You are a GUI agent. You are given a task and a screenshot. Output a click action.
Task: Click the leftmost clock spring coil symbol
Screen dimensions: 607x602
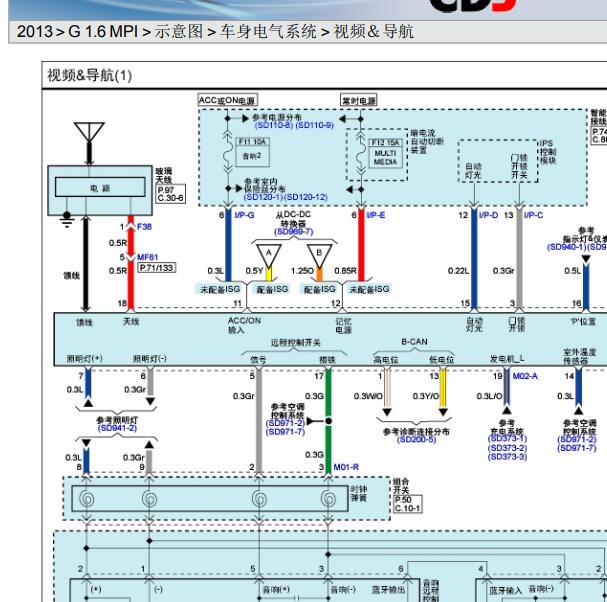point(86,499)
